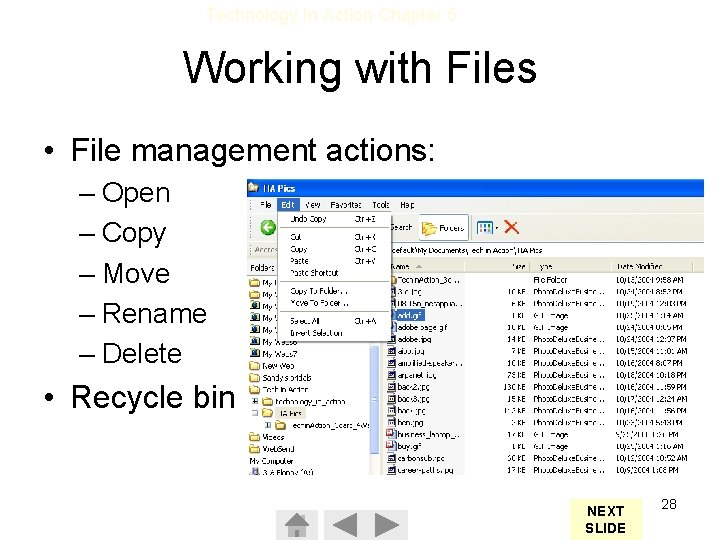The height and width of the screenshot is (540, 720).
Task: Click the 3½ Floppy drive icon
Action: (254, 471)
